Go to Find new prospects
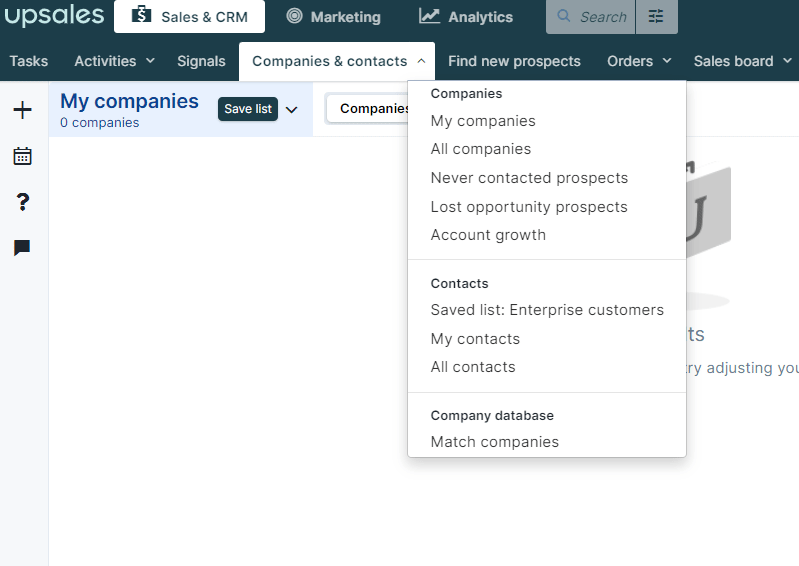This screenshot has height=566, width=799. click(514, 61)
